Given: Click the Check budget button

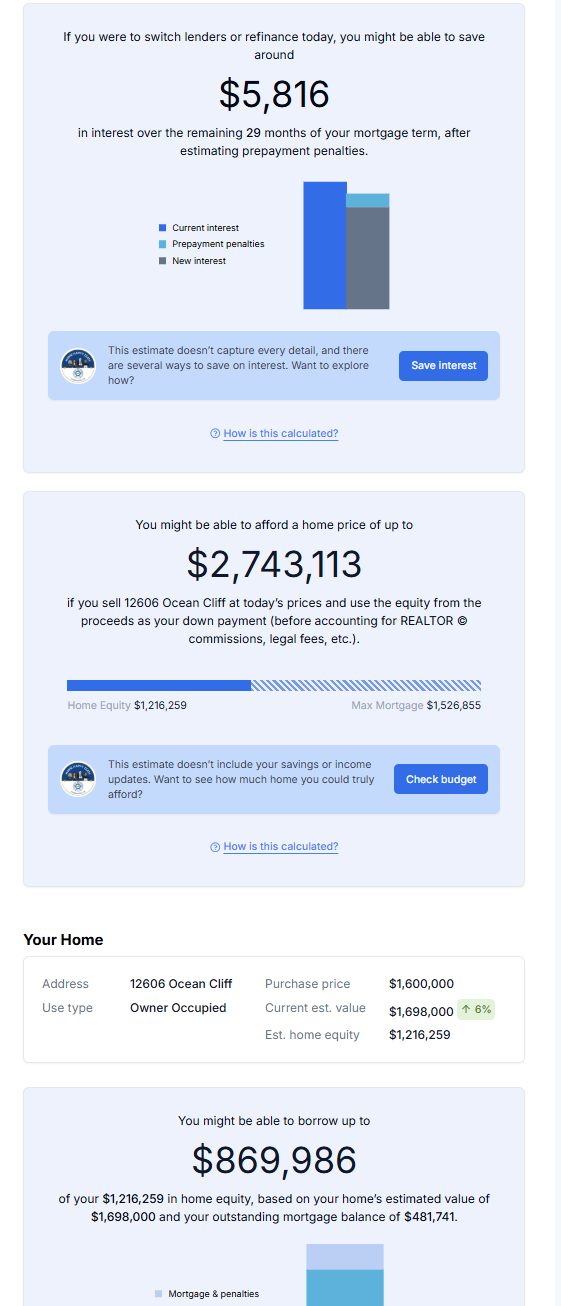Looking at the screenshot, I should pyautogui.click(x=441, y=779).
